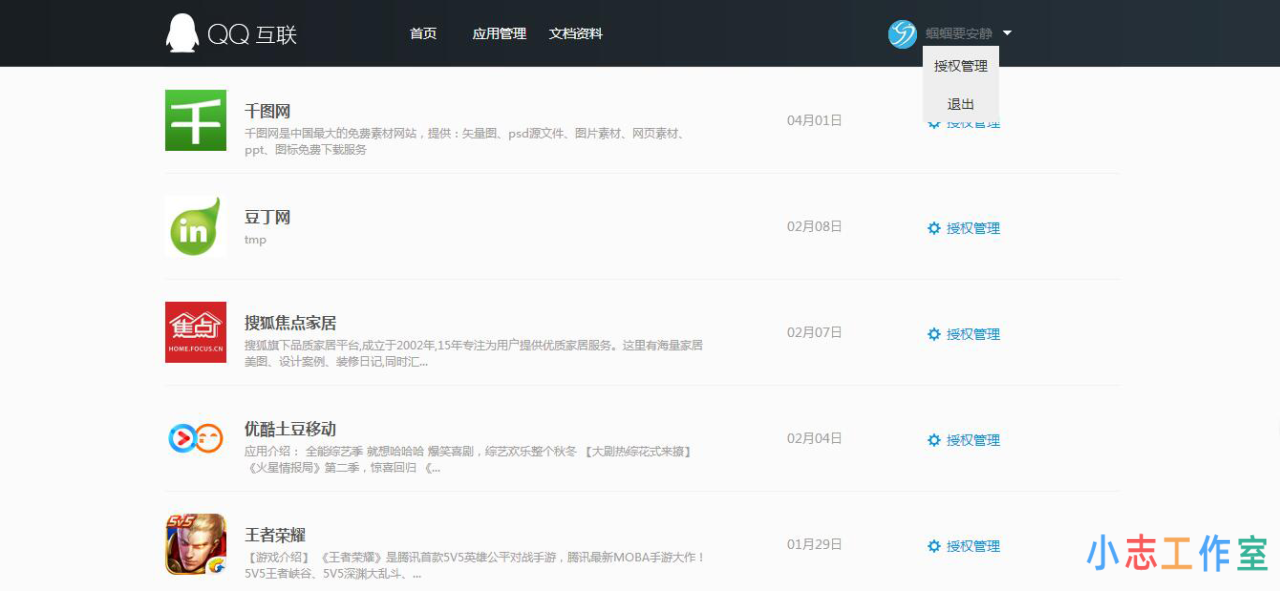Click the user avatar in the header
The height and width of the screenshot is (591, 1280).
click(901, 33)
